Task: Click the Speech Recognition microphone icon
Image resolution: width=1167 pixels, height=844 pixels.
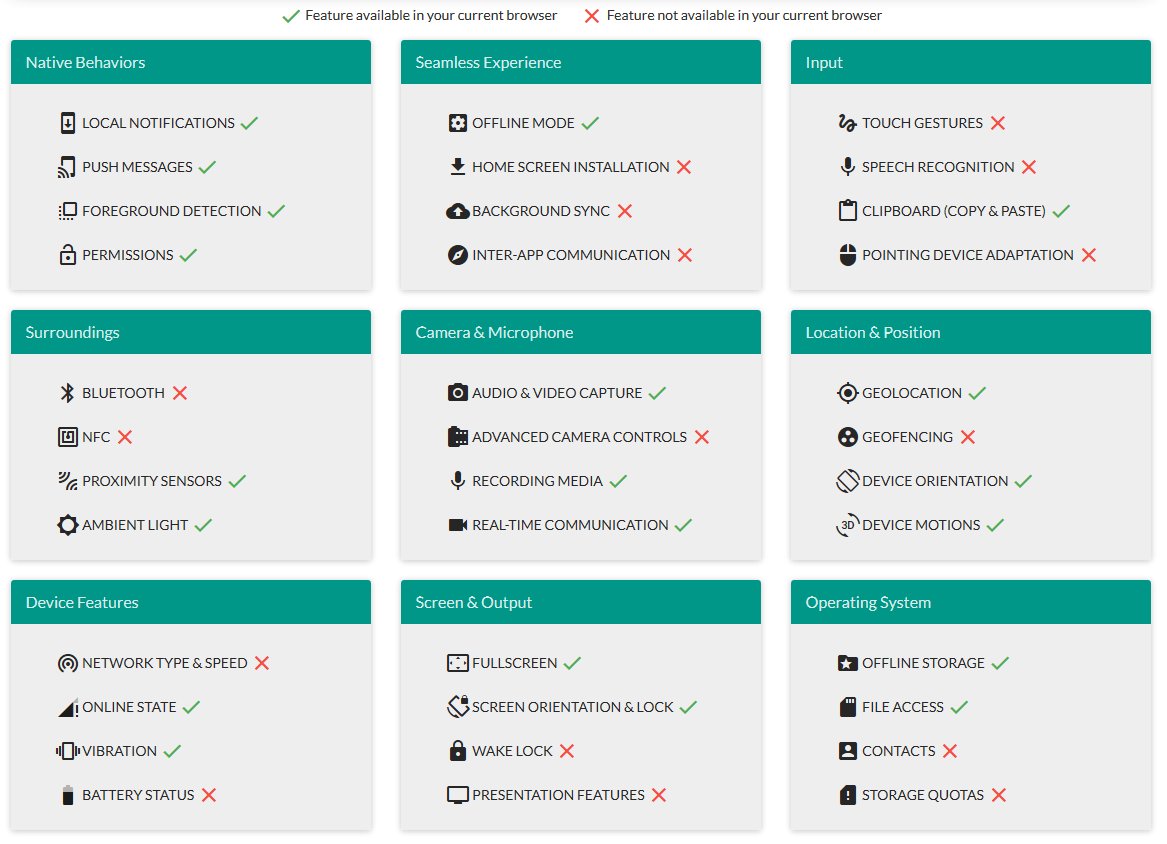Action: (x=848, y=167)
